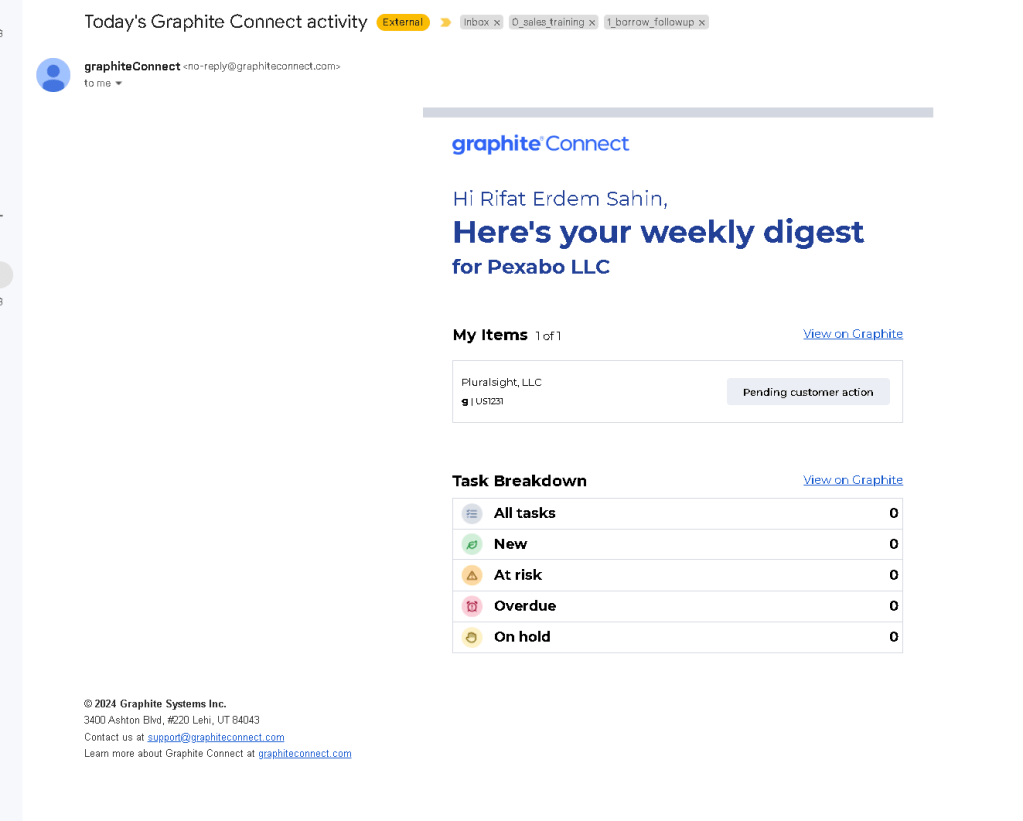The width and height of the screenshot is (1023, 821).
Task: Click the graphiteConnect sender name
Action: coord(132,66)
